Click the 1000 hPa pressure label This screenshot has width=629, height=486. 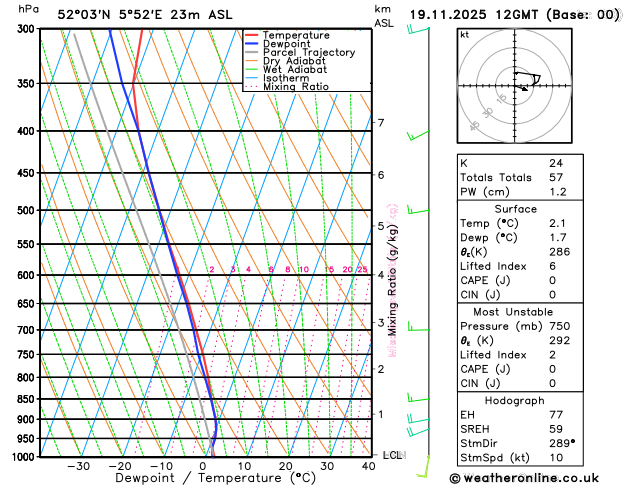click(26, 457)
